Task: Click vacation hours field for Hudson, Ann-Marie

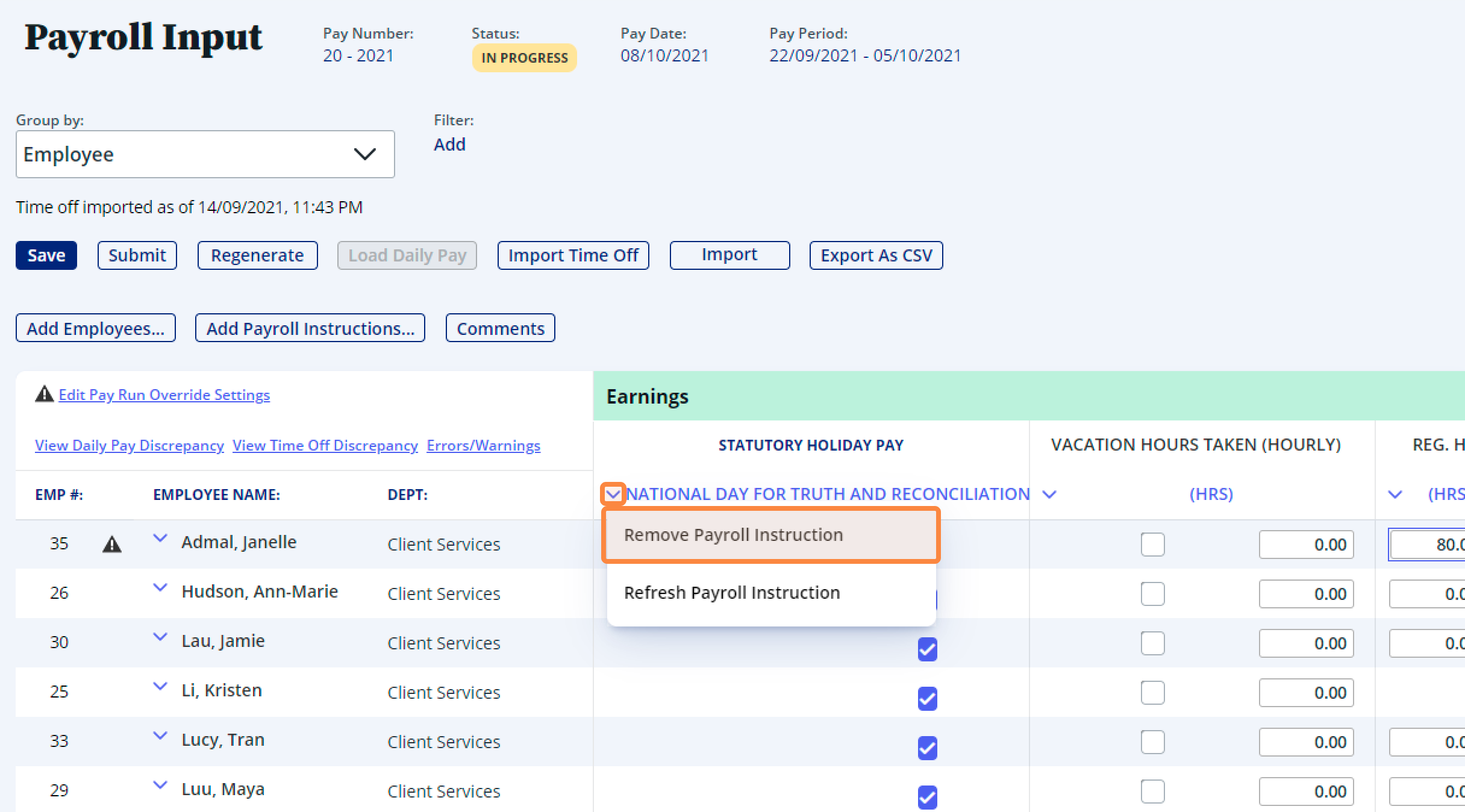Action: click(1307, 594)
